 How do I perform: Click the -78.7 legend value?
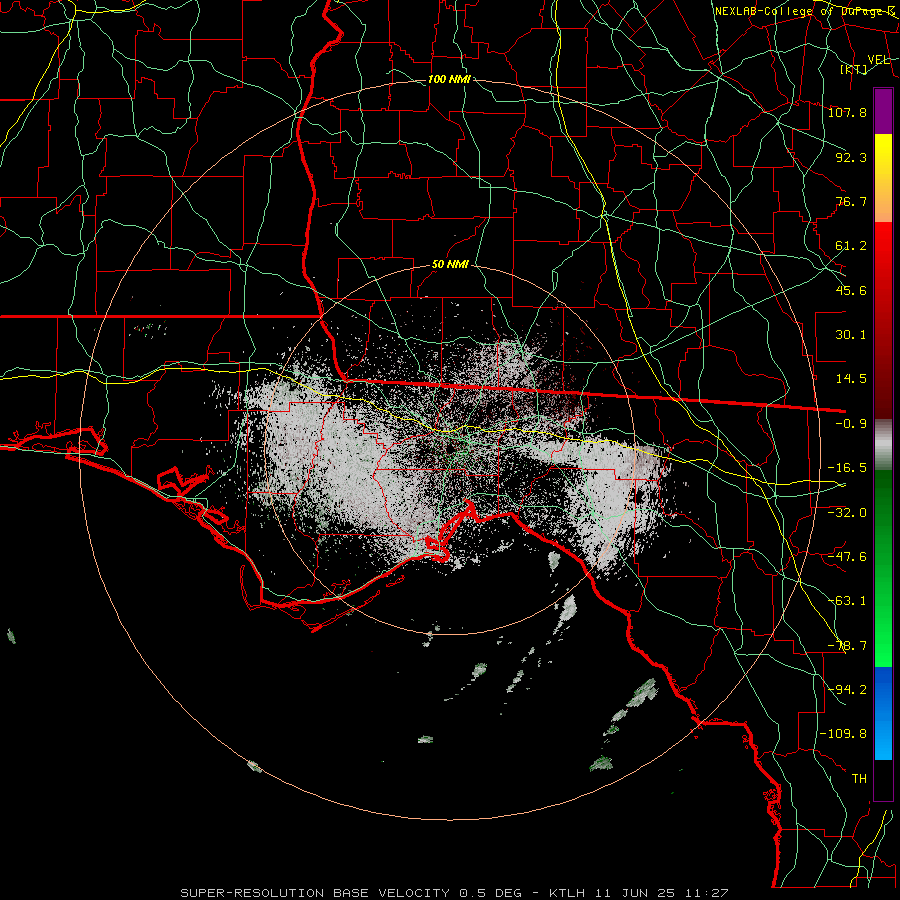click(847, 646)
